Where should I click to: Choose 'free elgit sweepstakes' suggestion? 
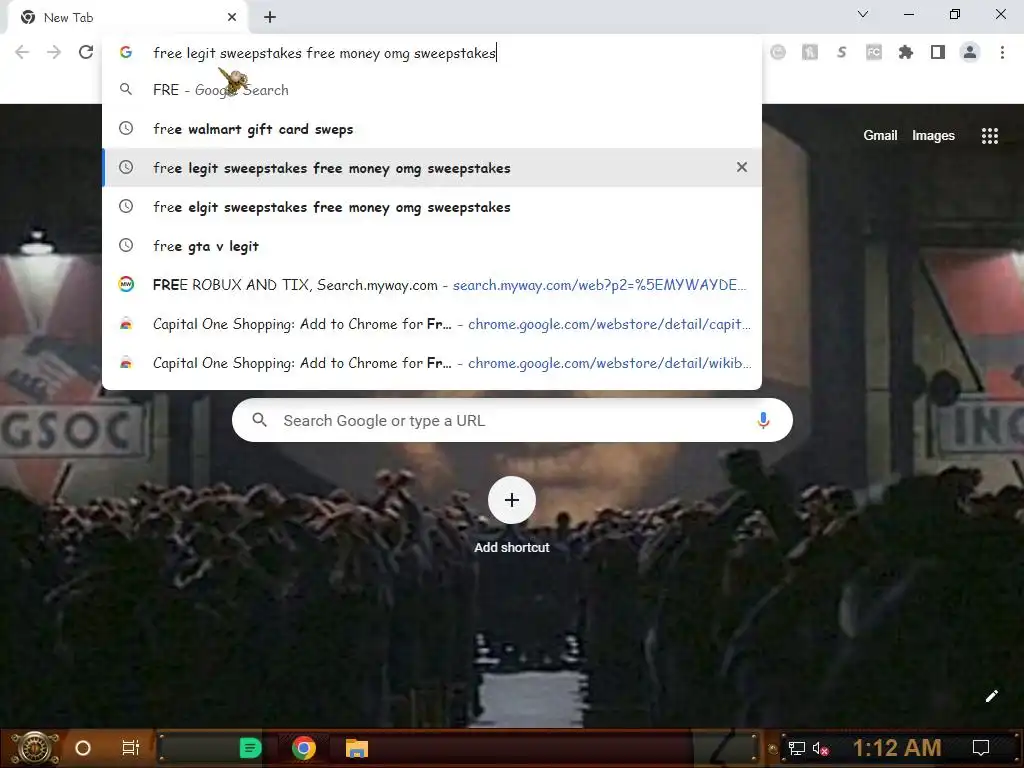(x=432, y=207)
